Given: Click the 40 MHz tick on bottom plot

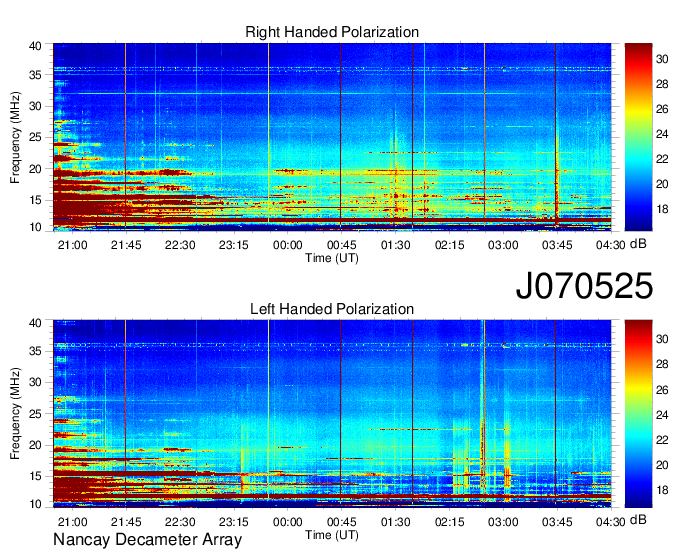Looking at the screenshot, I should (35, 323).
